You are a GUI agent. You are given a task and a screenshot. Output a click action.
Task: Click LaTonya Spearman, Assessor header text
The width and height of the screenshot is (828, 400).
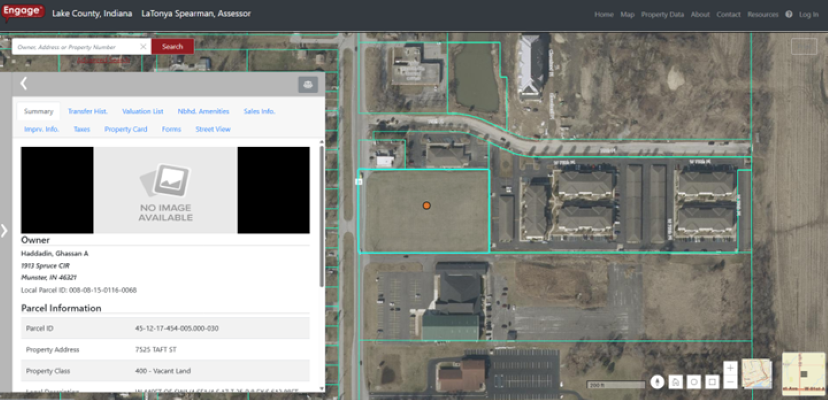click(x=196, y=13)
